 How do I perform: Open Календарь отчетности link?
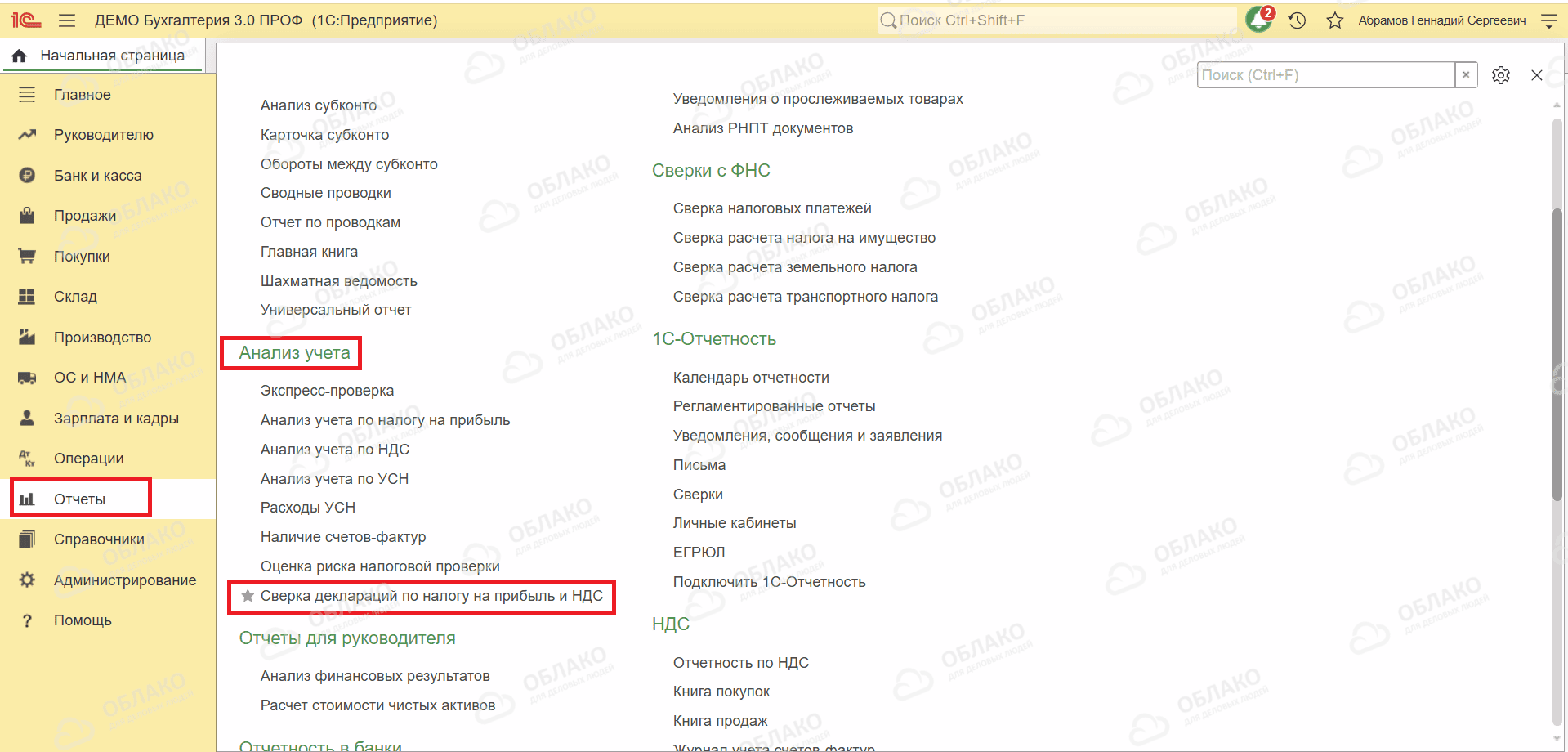pyautogui.click(x=751, y=378)
